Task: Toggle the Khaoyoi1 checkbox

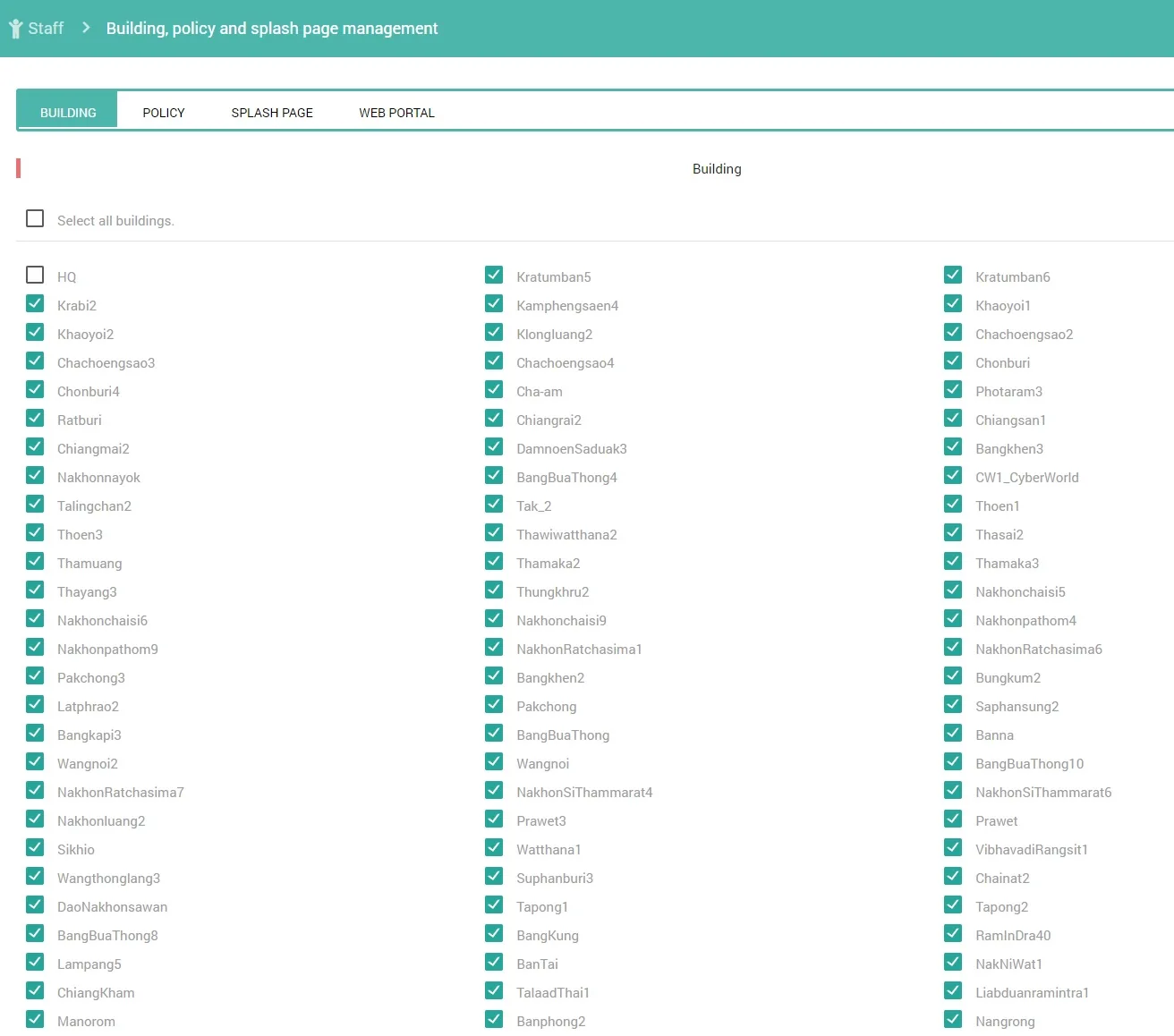Action: coord(953,303)
